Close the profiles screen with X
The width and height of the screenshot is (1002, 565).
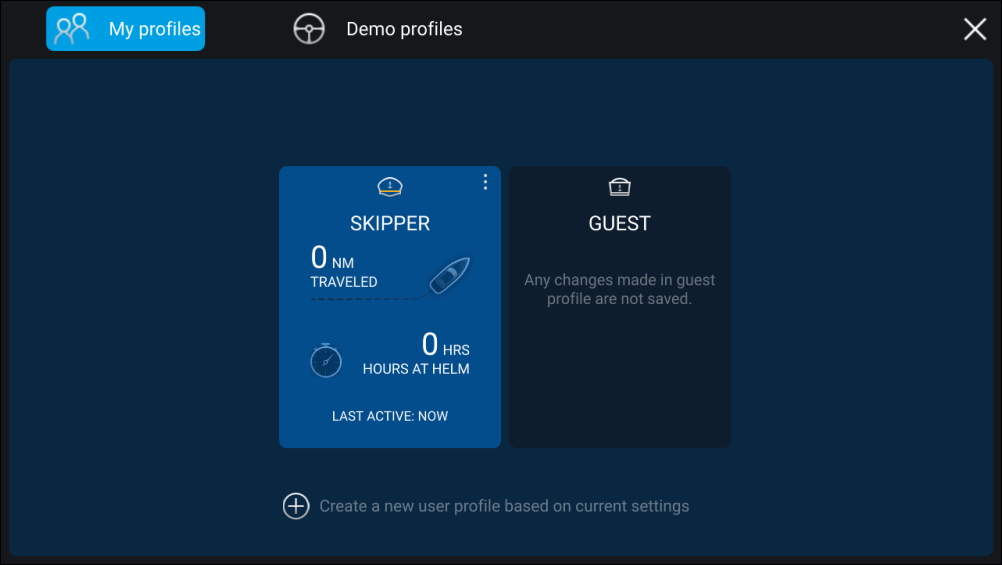pyautogui.click(x=974, y=29)
